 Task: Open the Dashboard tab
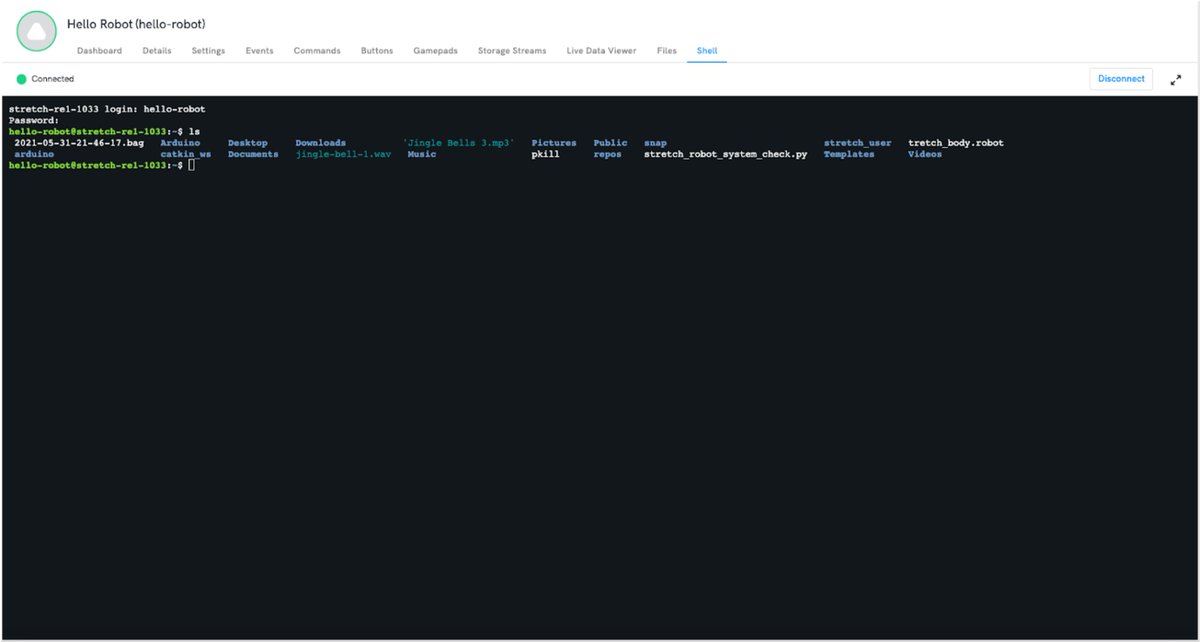tap(99, 51)
